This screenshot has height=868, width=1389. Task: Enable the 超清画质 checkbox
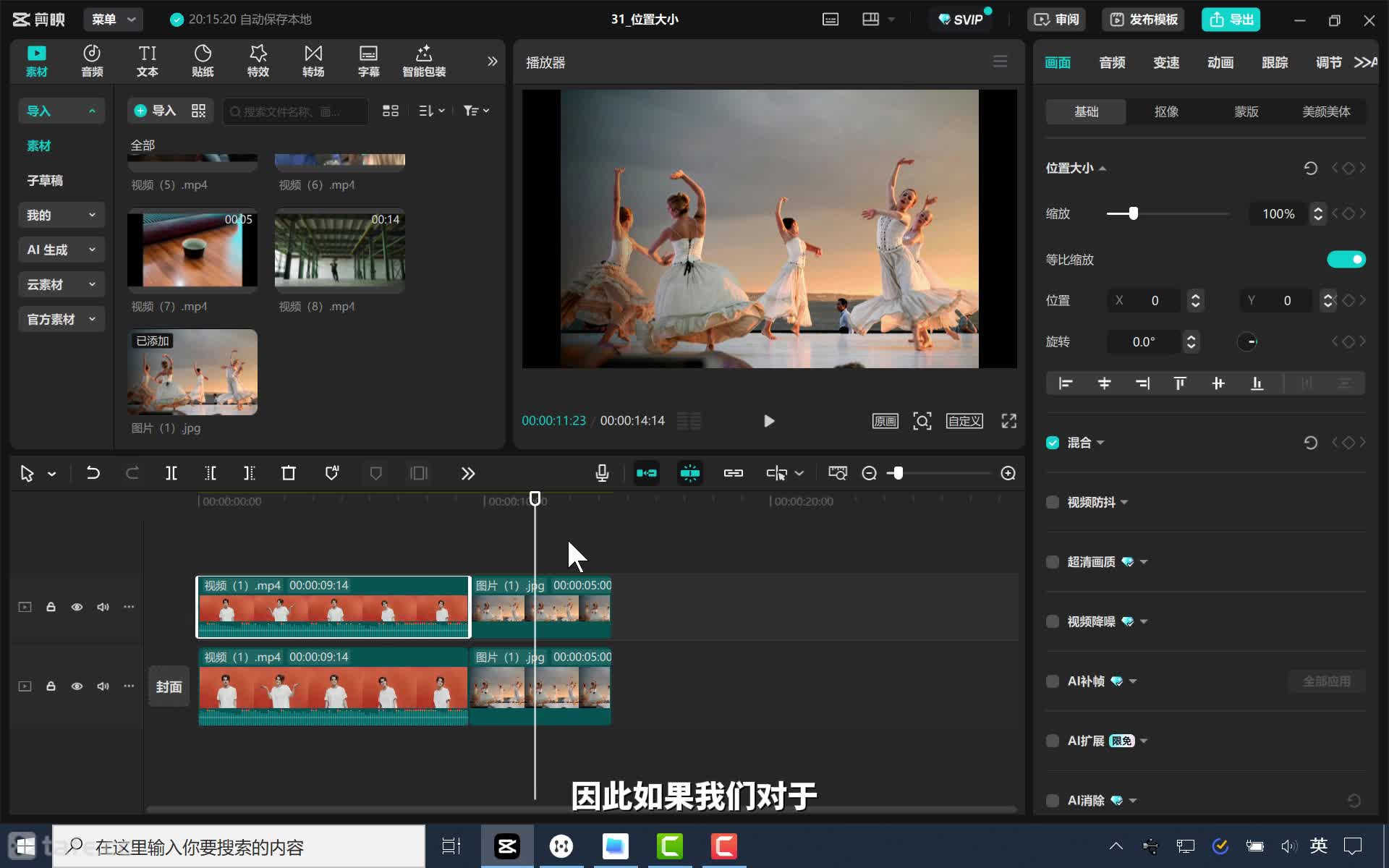[x=1053, y=562]
